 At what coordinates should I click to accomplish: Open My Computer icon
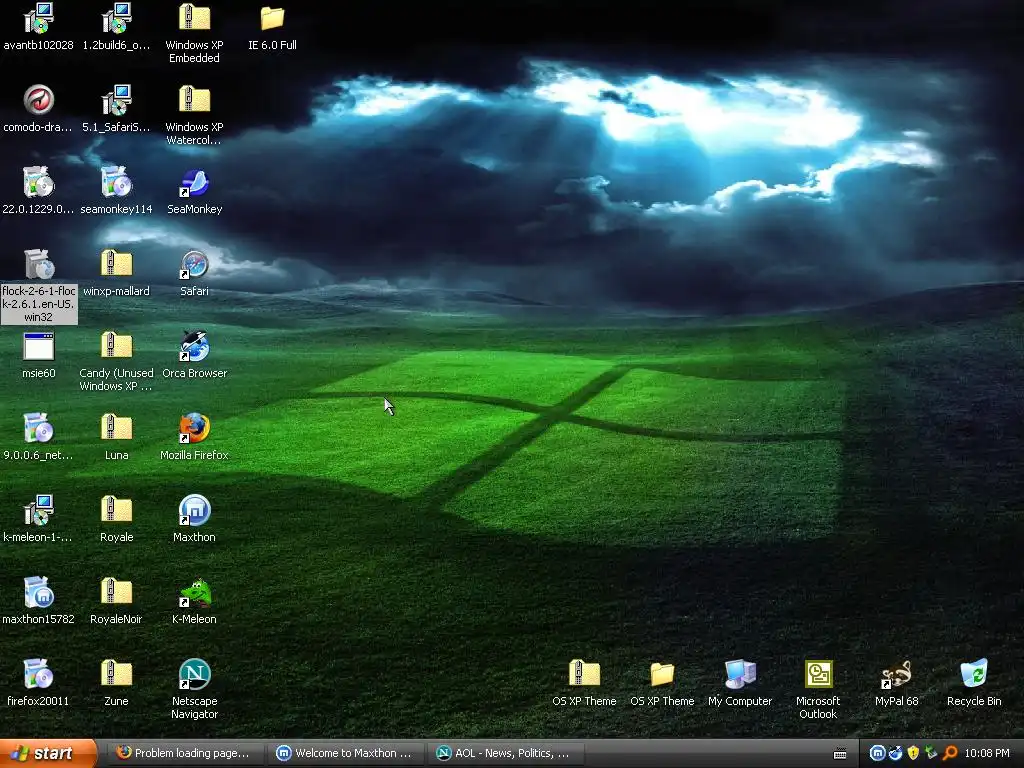point(740,674)
